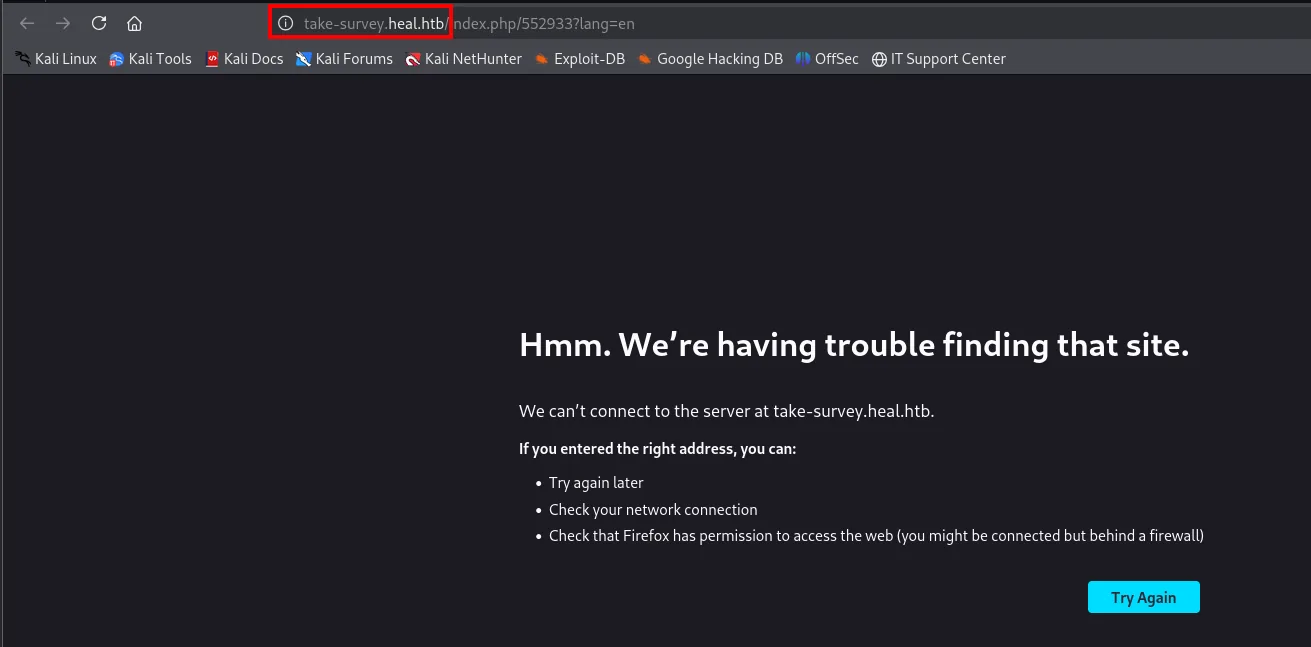Open the Kali Linux bookmark
The height and width of the screenshot is (647, 1311).
click(56, 59)
